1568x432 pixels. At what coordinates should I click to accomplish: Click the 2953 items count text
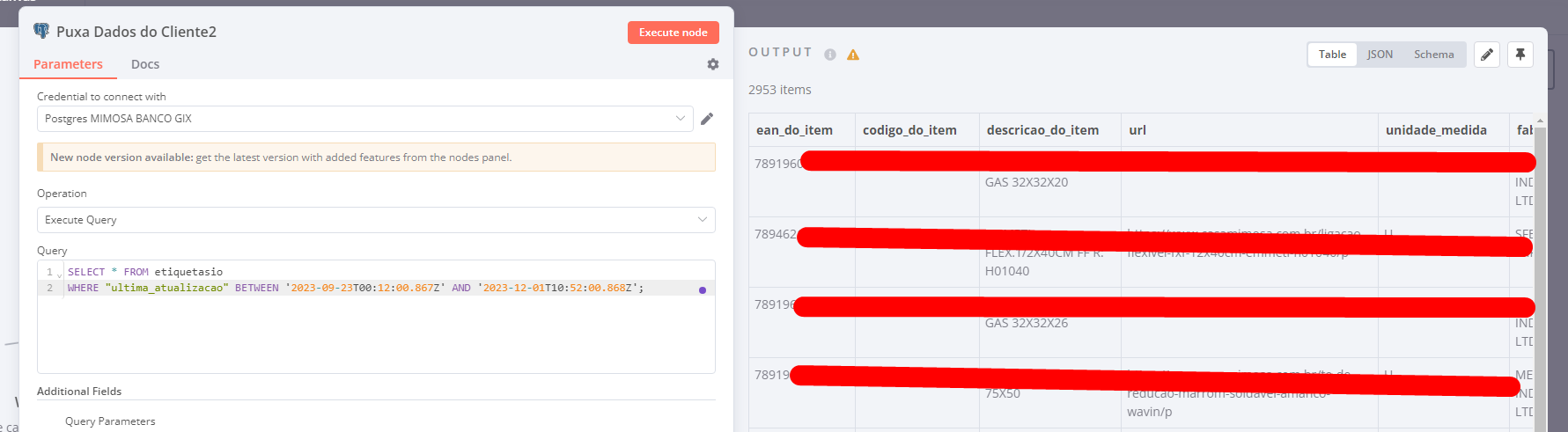[780, 90]
